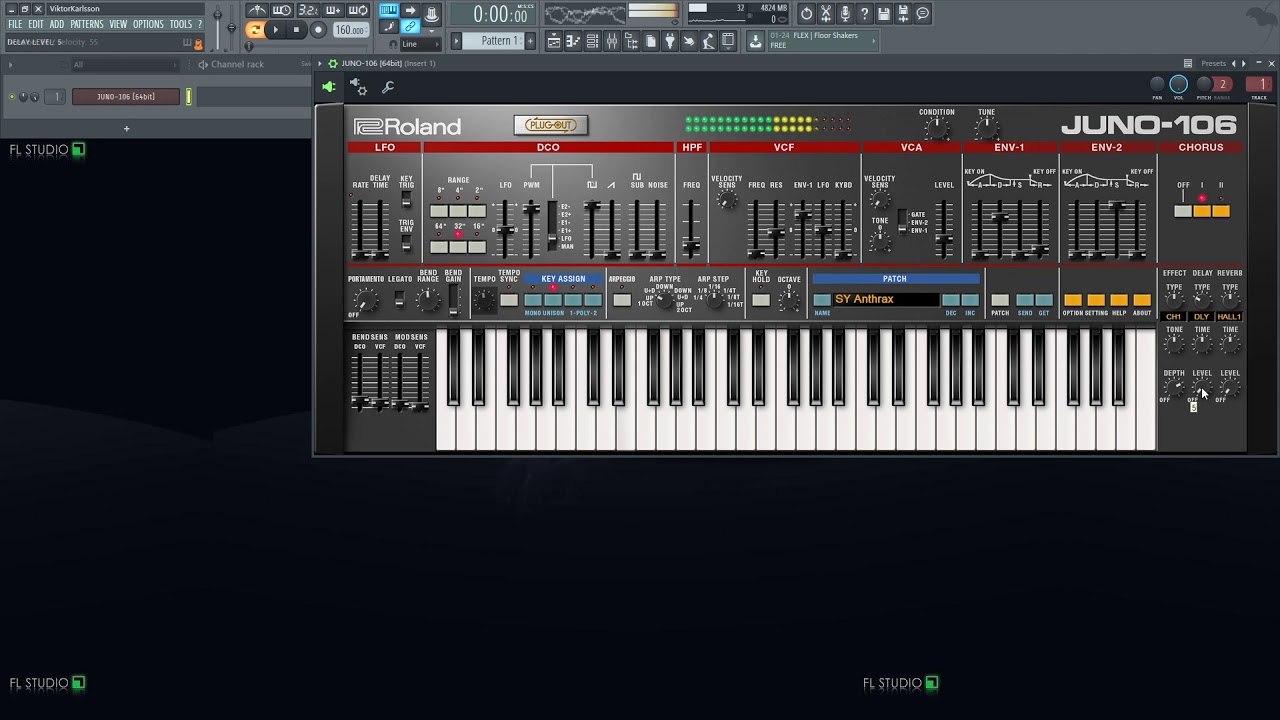Open the browser view icon

click(631, 41)
